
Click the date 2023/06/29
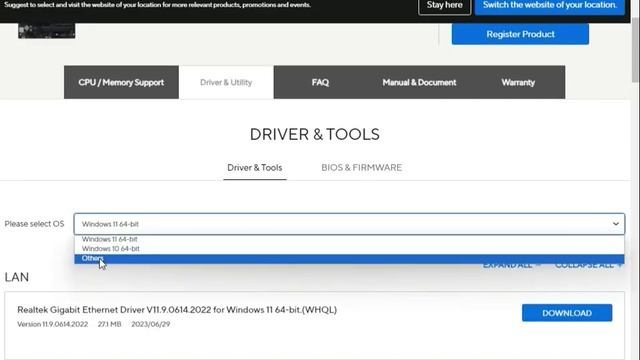tap(151, 324)
